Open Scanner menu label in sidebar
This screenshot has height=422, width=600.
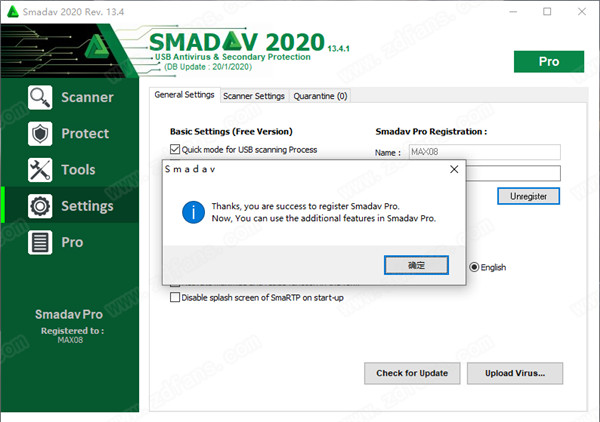click(87, 97)
